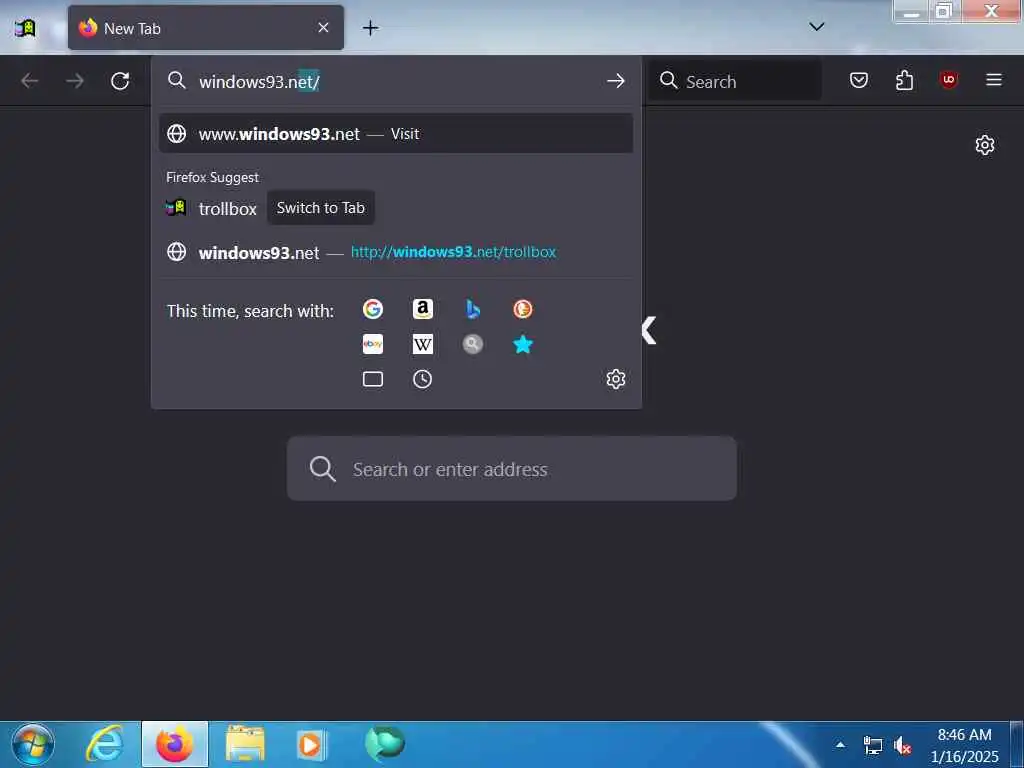Reload the current page

120,80
